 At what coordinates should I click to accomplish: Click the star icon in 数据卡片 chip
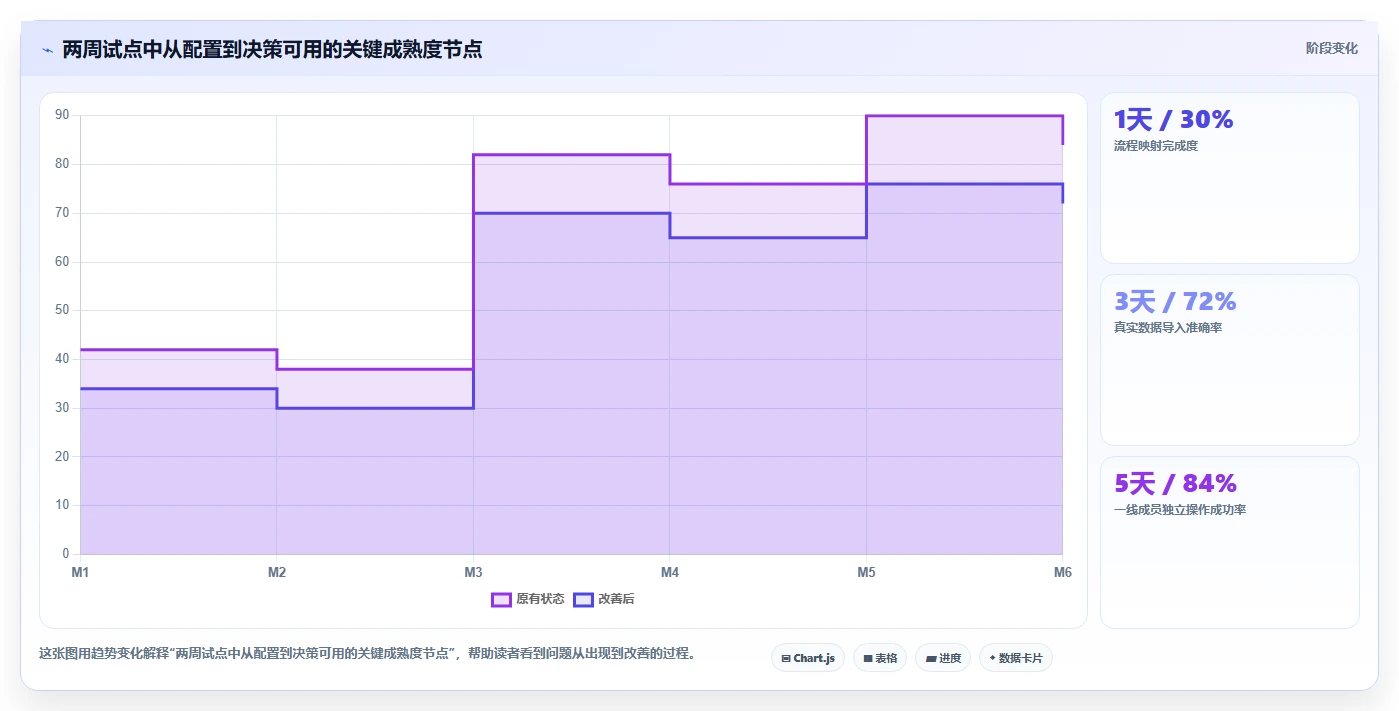992,659
